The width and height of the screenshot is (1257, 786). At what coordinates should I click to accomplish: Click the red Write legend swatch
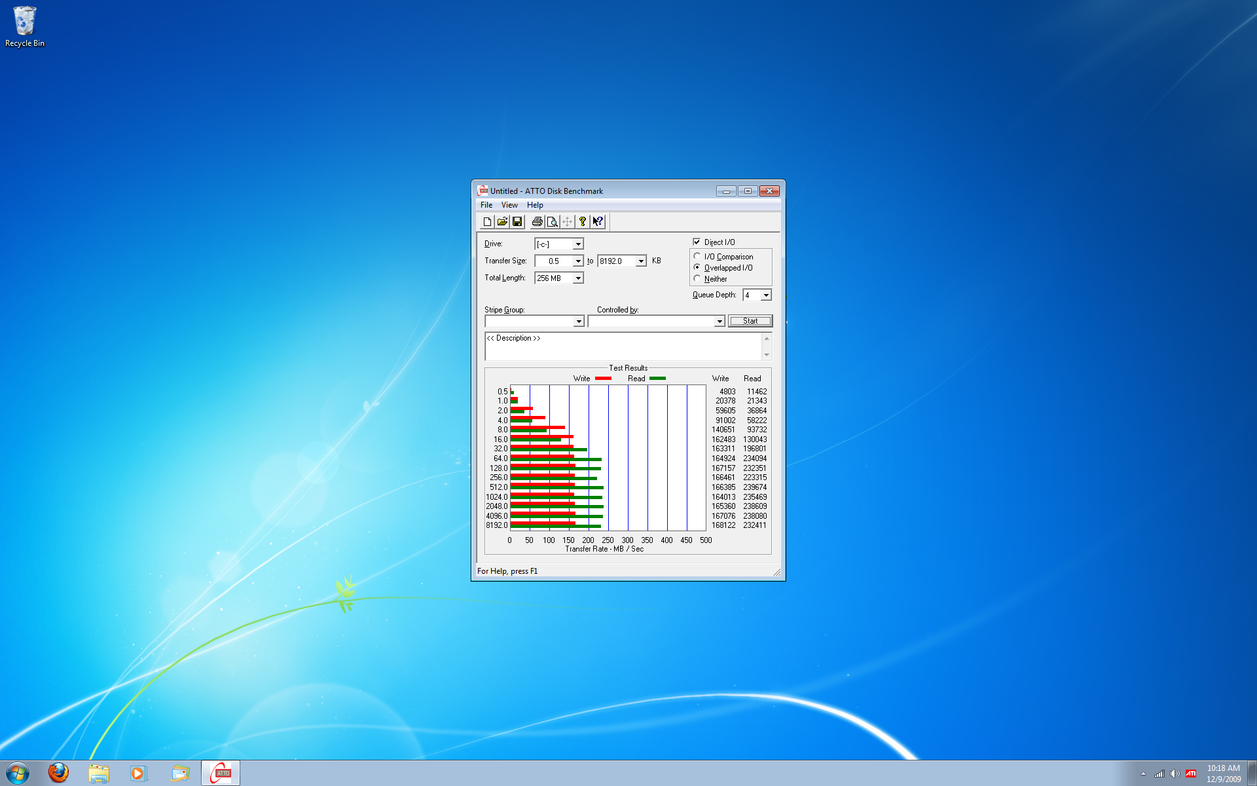point(603,379)
